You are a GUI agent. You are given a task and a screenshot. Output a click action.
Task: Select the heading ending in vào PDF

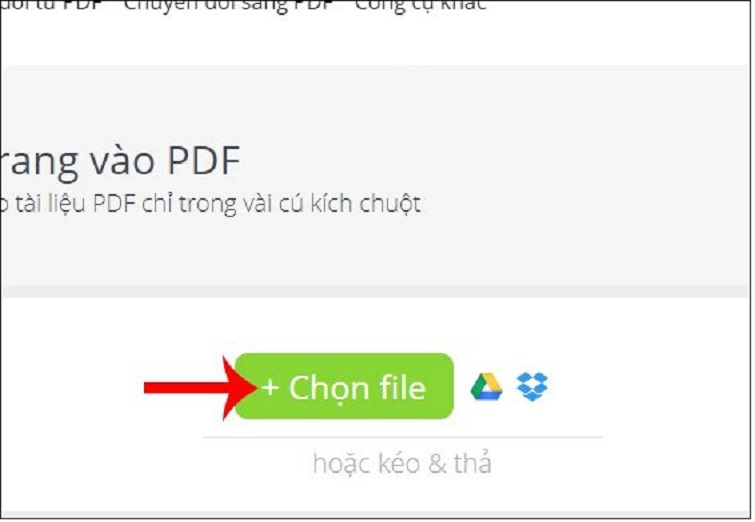[x=120, y=161]
